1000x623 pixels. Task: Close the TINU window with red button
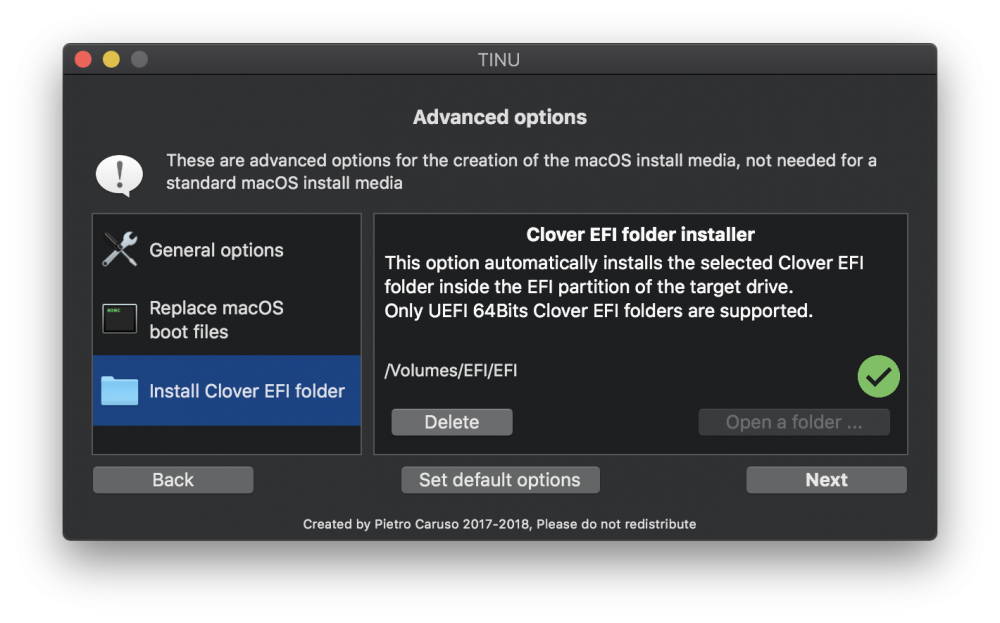83,59
